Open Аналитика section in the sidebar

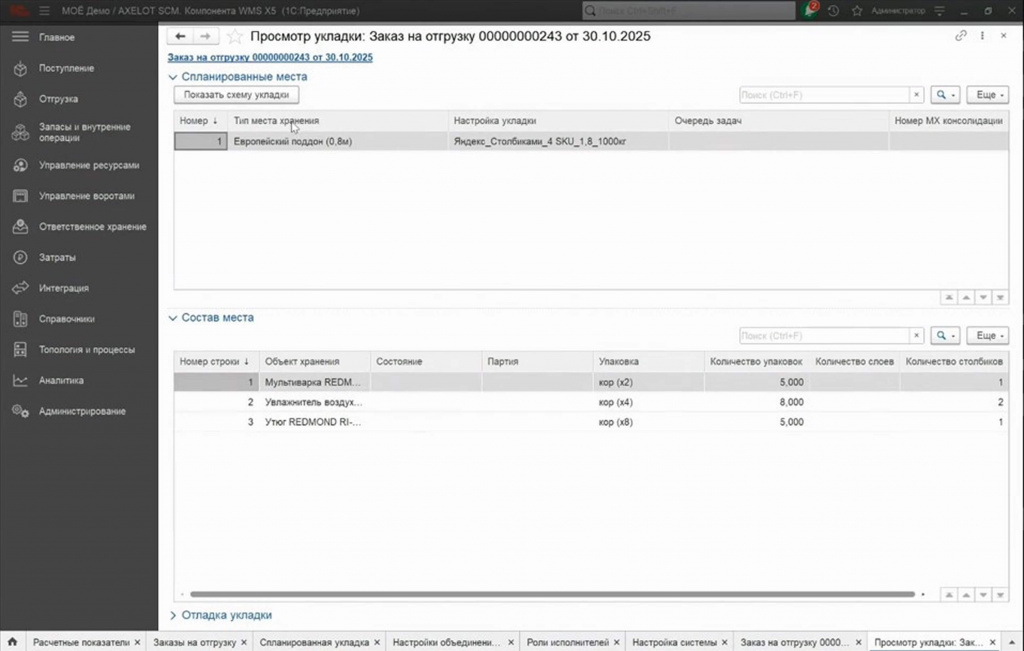(x=61, y=381)
